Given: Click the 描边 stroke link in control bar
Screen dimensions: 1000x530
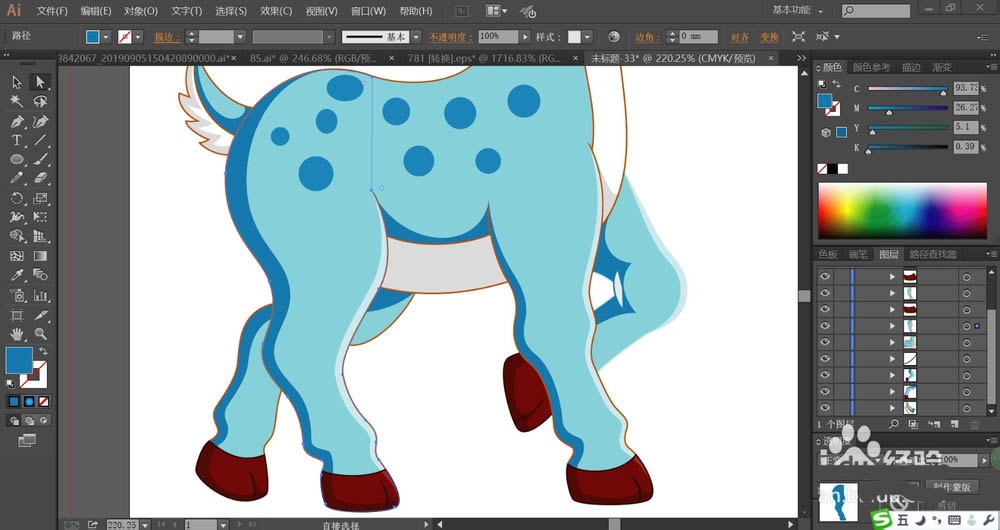Looking at the screenshot, I should [x=167, y=38].
